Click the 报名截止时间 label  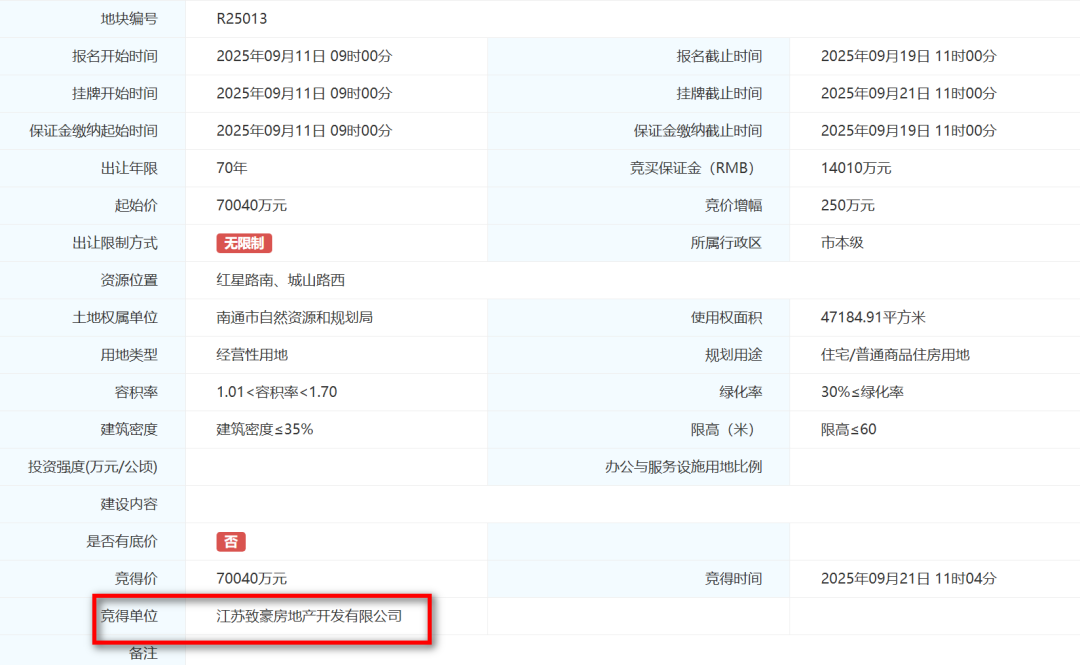719,56
